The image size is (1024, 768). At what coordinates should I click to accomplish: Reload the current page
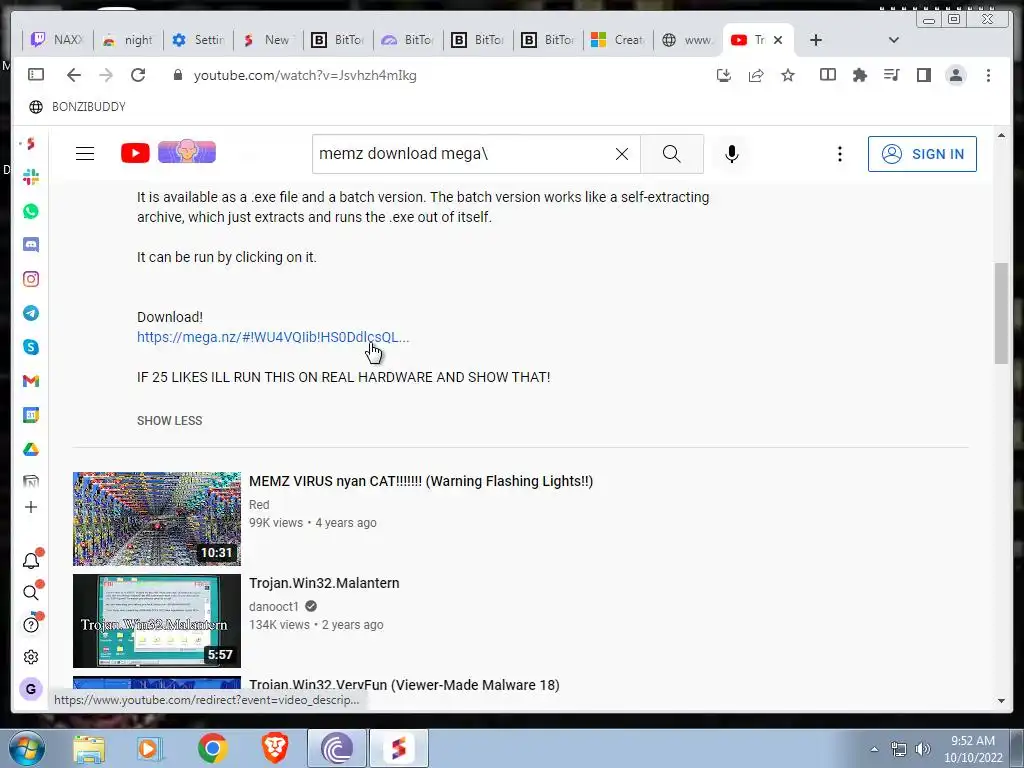(138, 75)
